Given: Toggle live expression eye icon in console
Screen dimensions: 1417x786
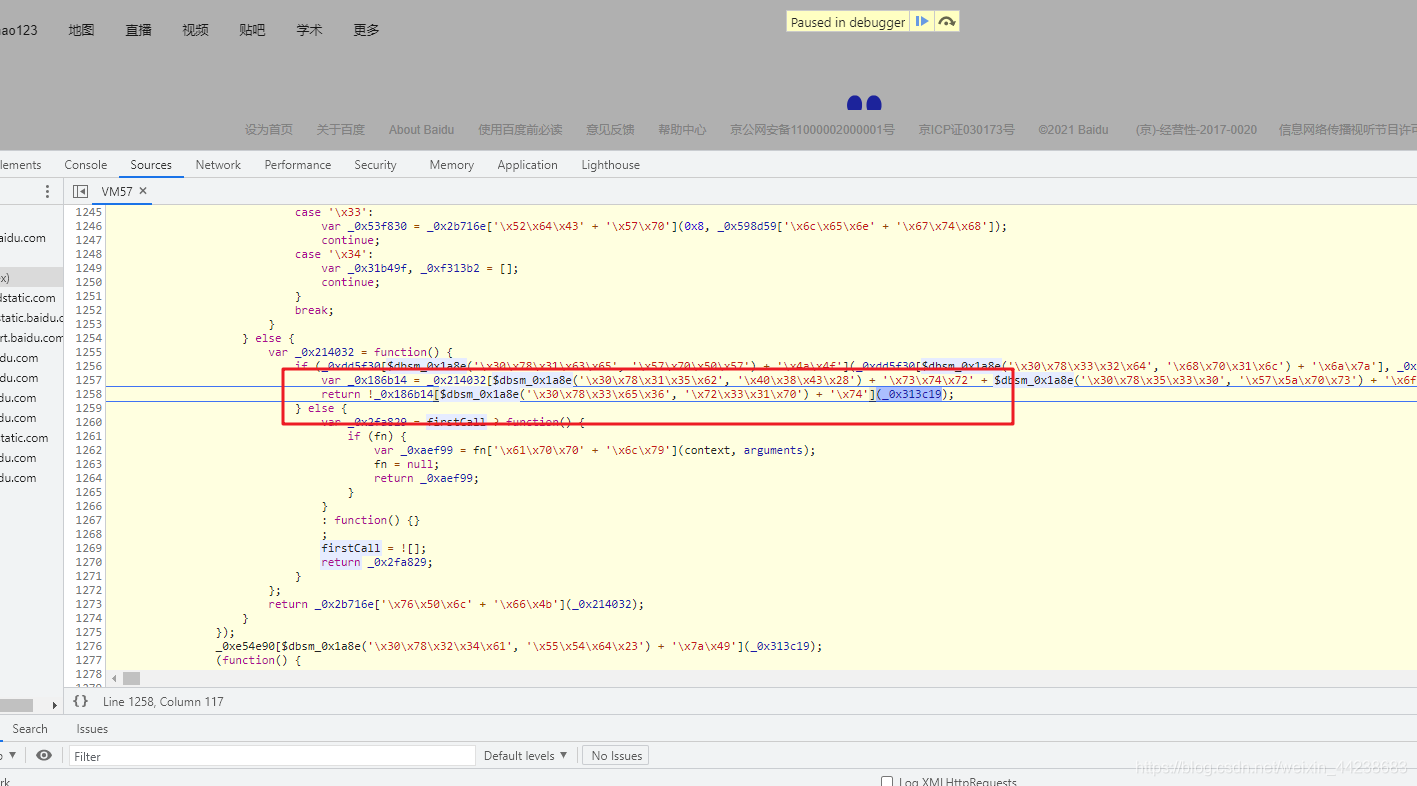Looking at the screenshot, I should (44, 755).
